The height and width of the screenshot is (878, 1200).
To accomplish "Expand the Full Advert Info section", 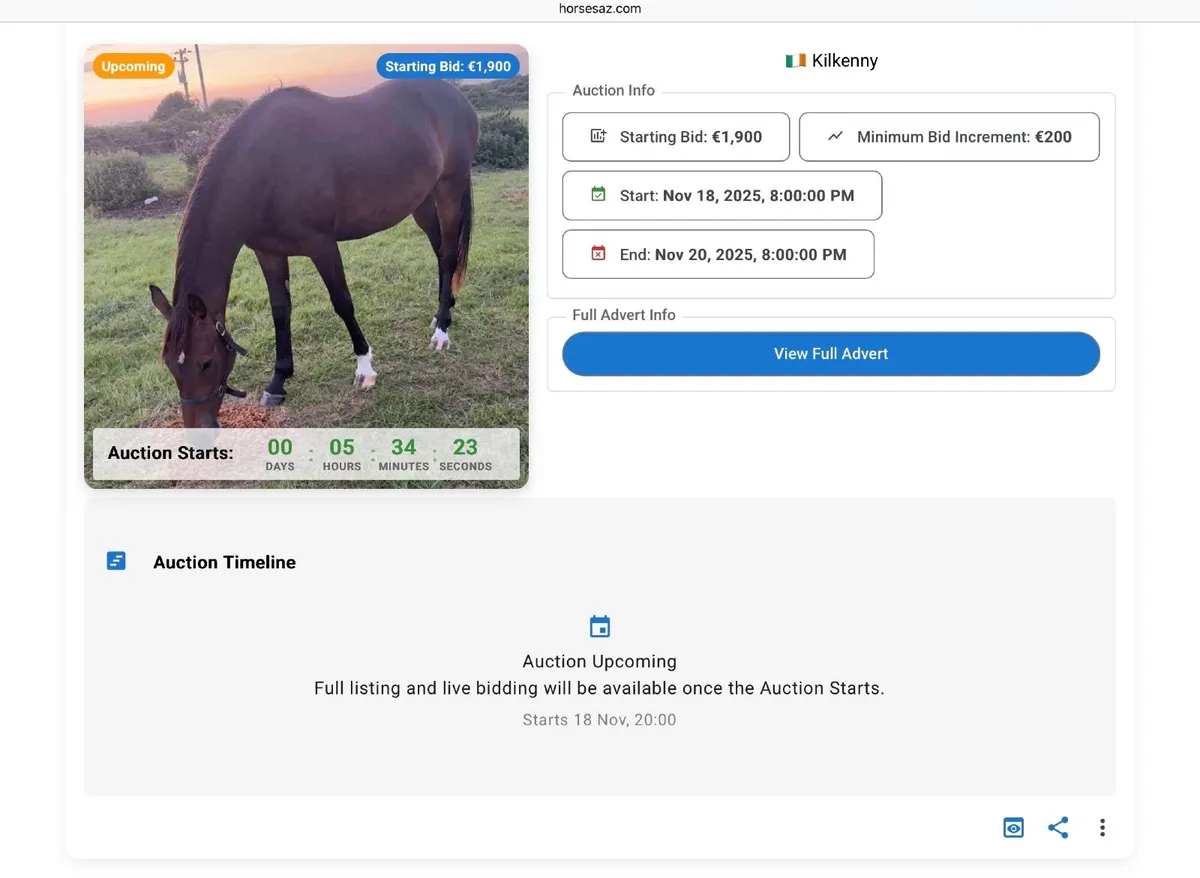I will click(624, 314).
